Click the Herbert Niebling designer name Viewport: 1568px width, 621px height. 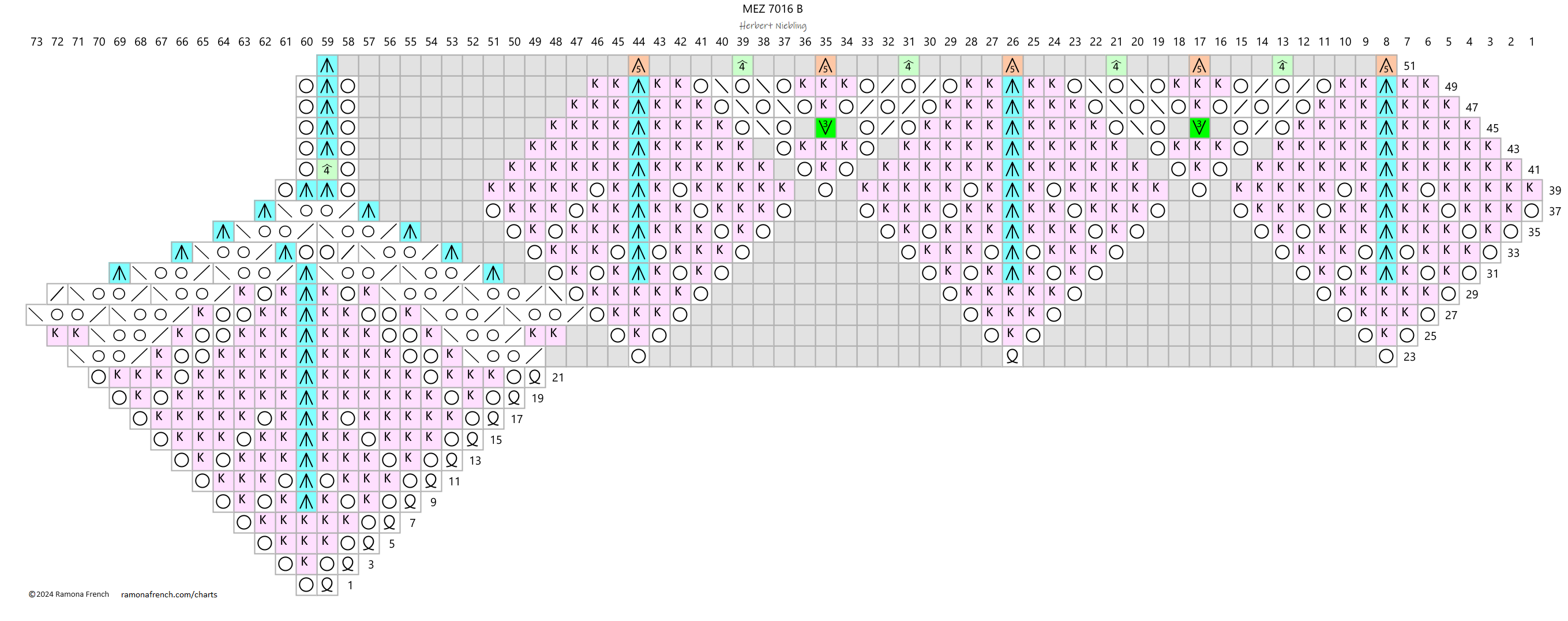772,25
